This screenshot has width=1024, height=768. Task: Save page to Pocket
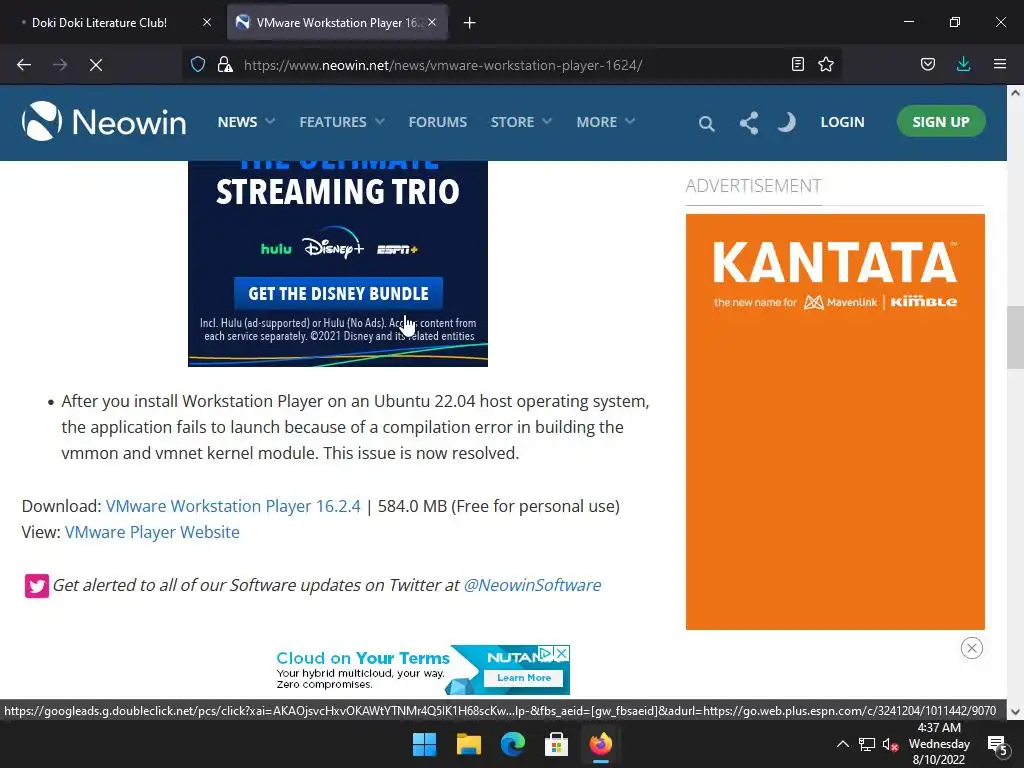[x=927, y=64]
